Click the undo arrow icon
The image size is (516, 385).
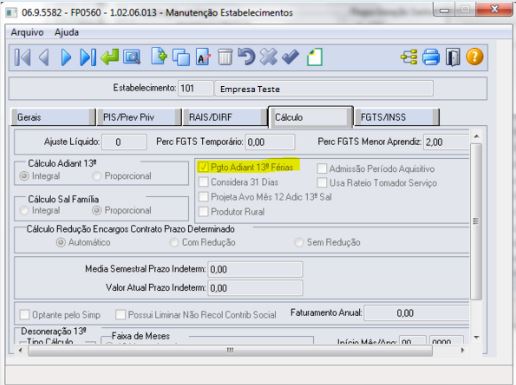click(246, 57)
